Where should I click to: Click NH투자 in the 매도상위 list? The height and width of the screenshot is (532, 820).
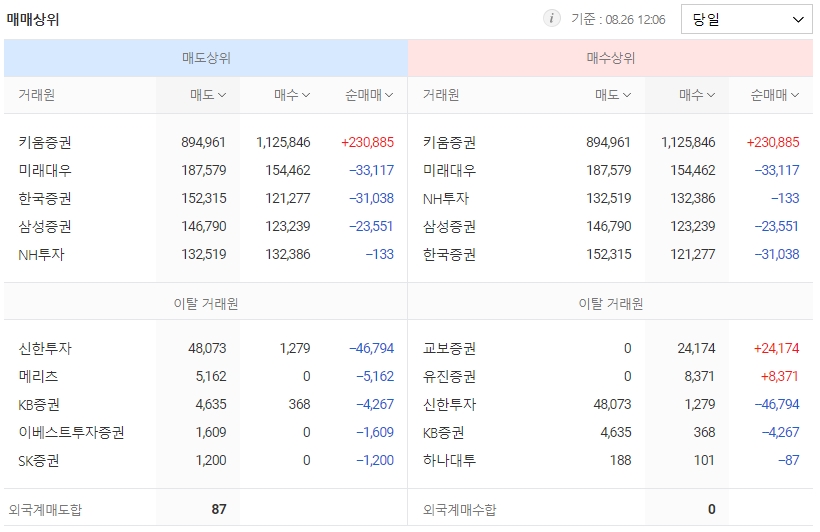coord(41,255)
